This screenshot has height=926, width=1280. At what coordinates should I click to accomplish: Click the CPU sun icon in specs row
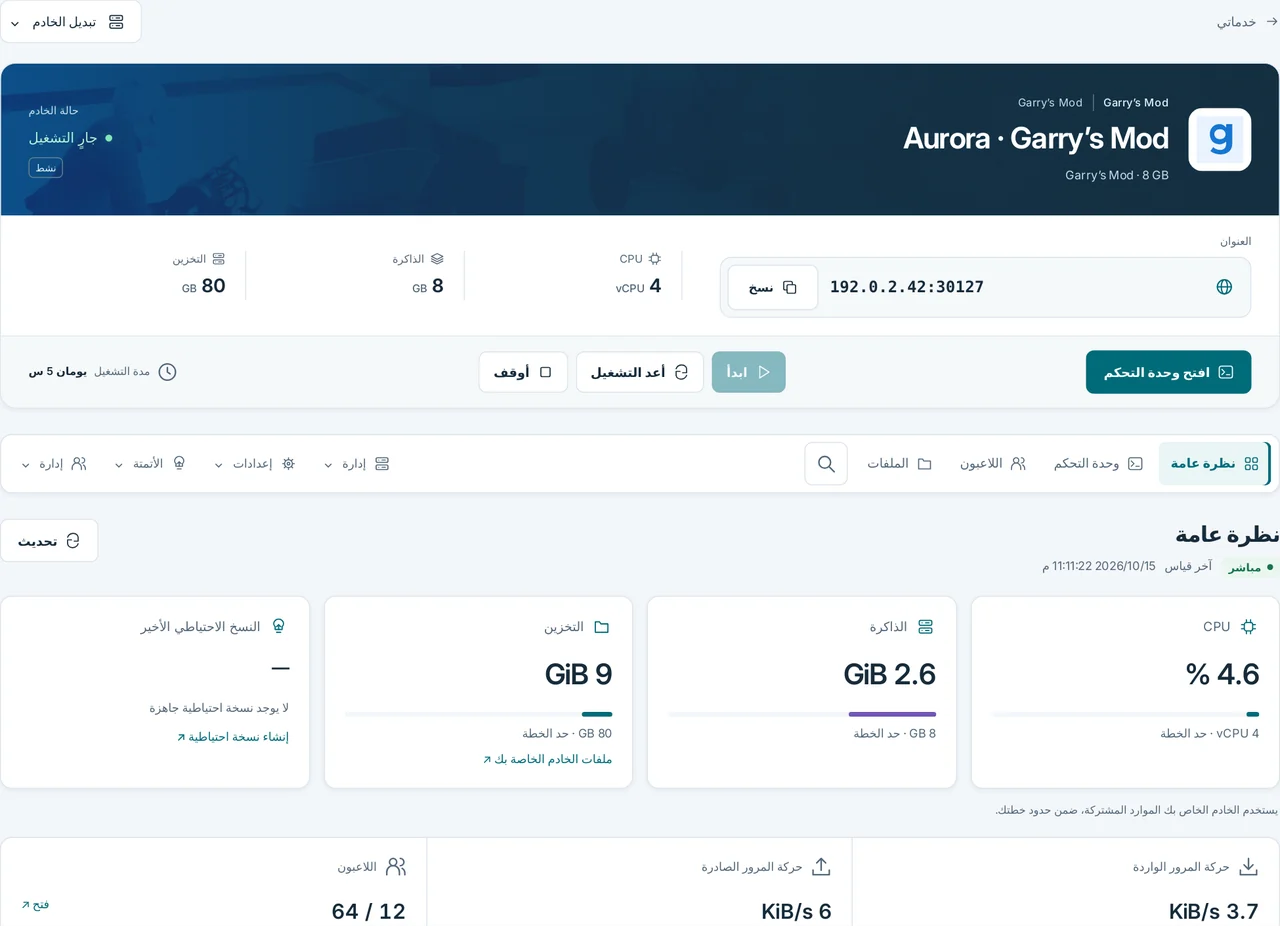click(655, 258)
